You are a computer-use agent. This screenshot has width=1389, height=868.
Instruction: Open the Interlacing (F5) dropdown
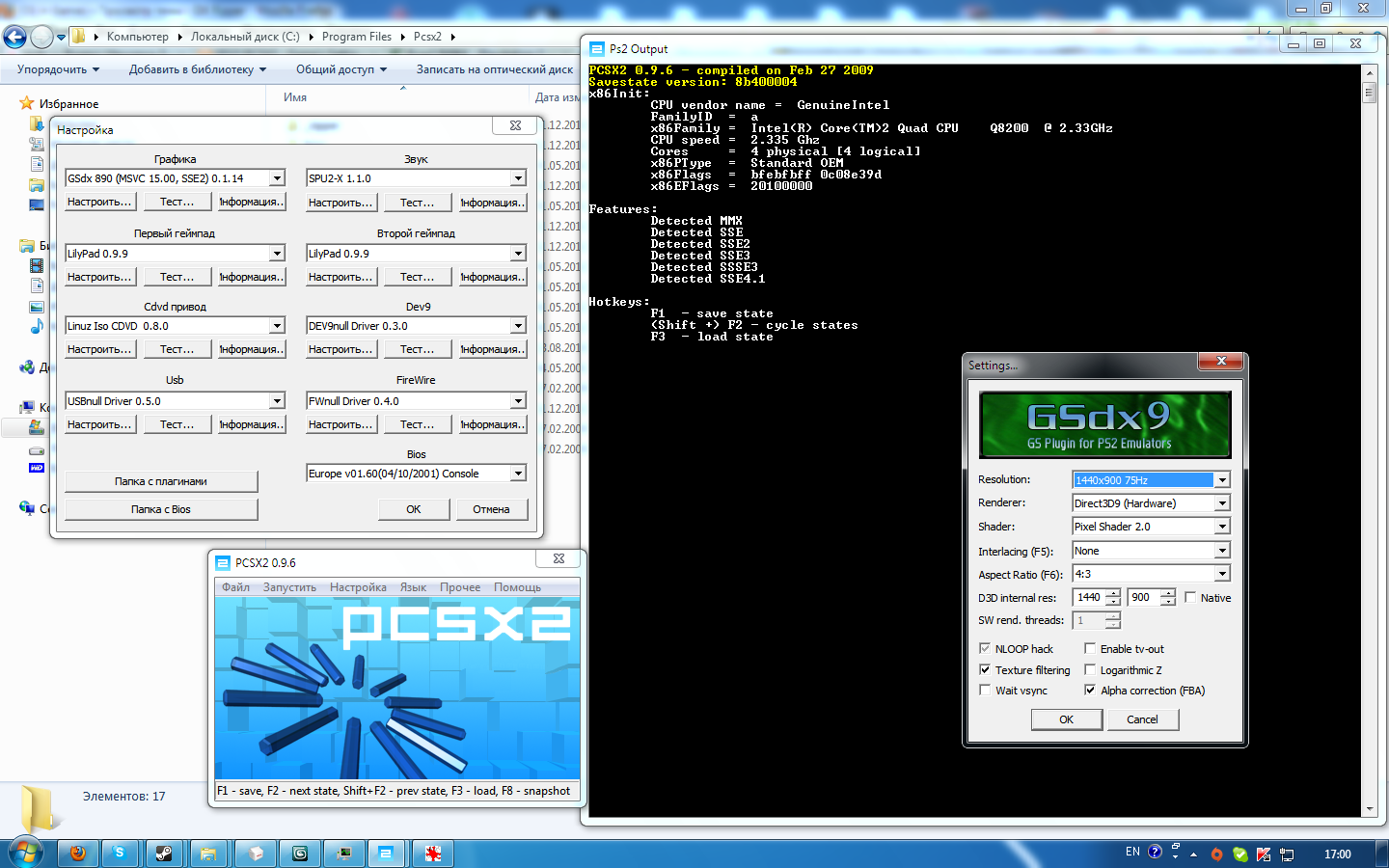click(1222, 551)
